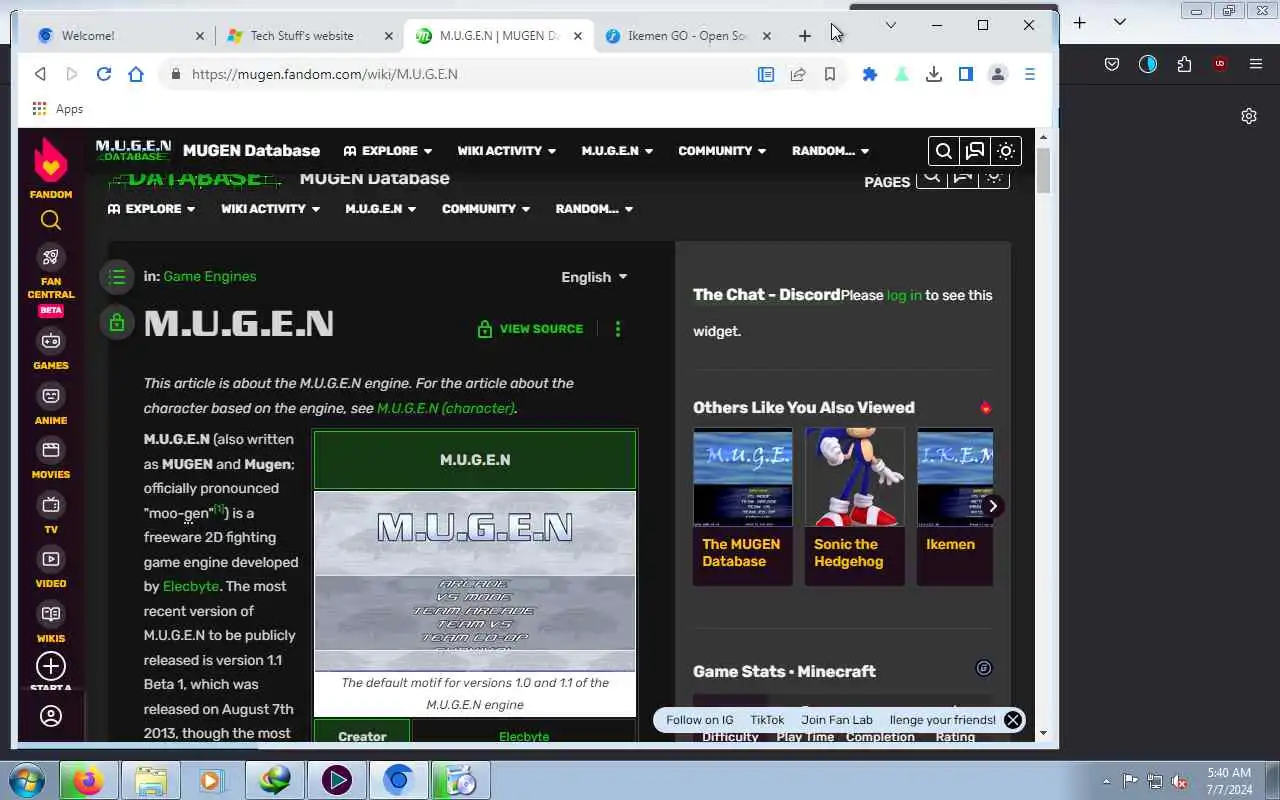The width and height of the screenshot is (1280, 800).
Task: Click the green flask toolbar icon
Action: coord(902,74)
